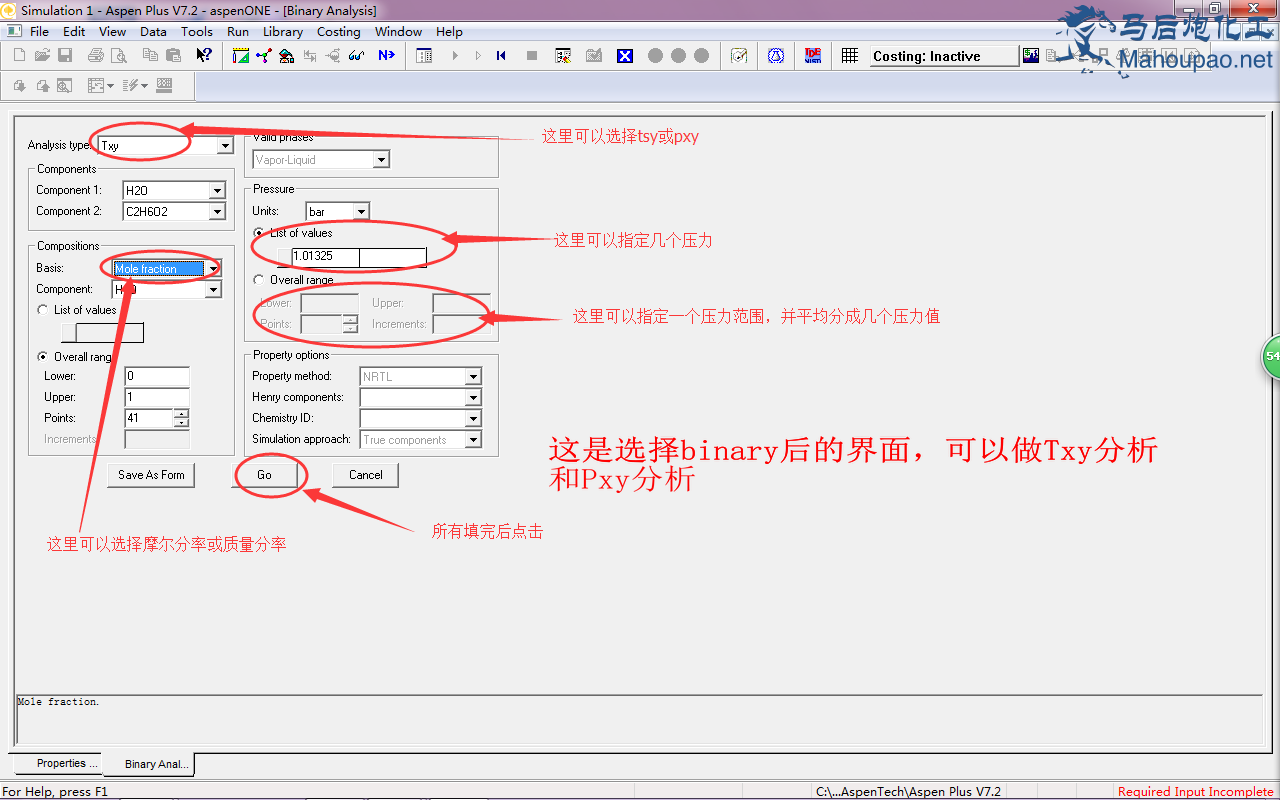Activate the What's This help pointer icon
This screenshot has width=1280, height=800.
[x=204, y=56]
